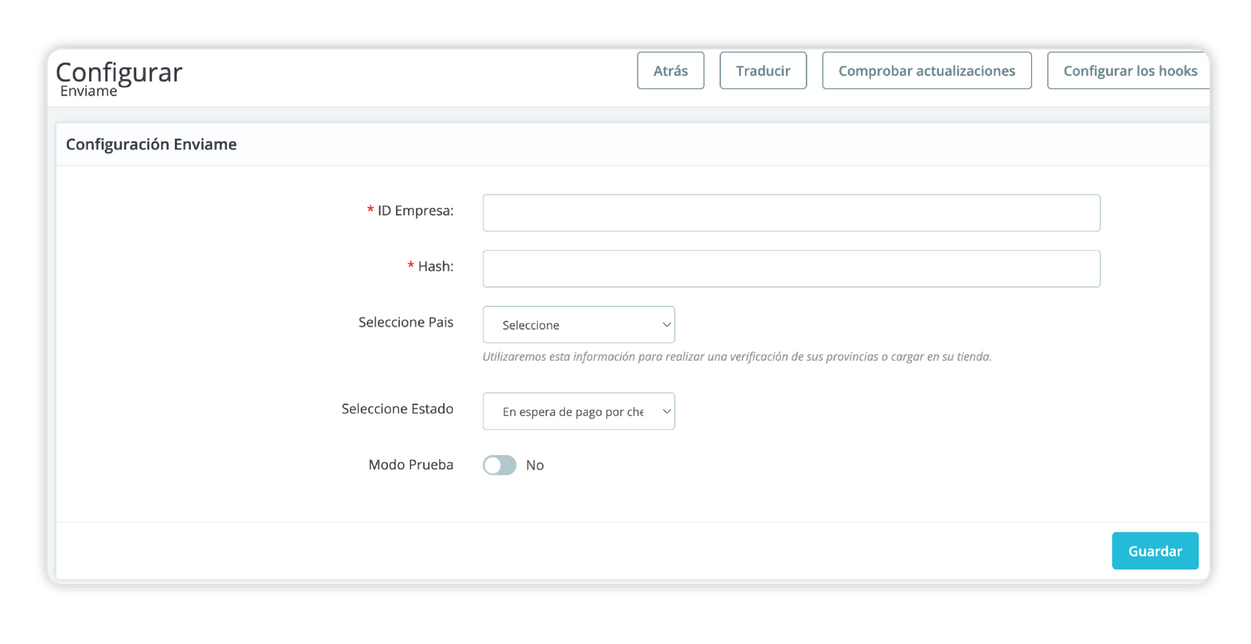
Task: Click the 'No' label beside the toggle
Action: [535, 465]
